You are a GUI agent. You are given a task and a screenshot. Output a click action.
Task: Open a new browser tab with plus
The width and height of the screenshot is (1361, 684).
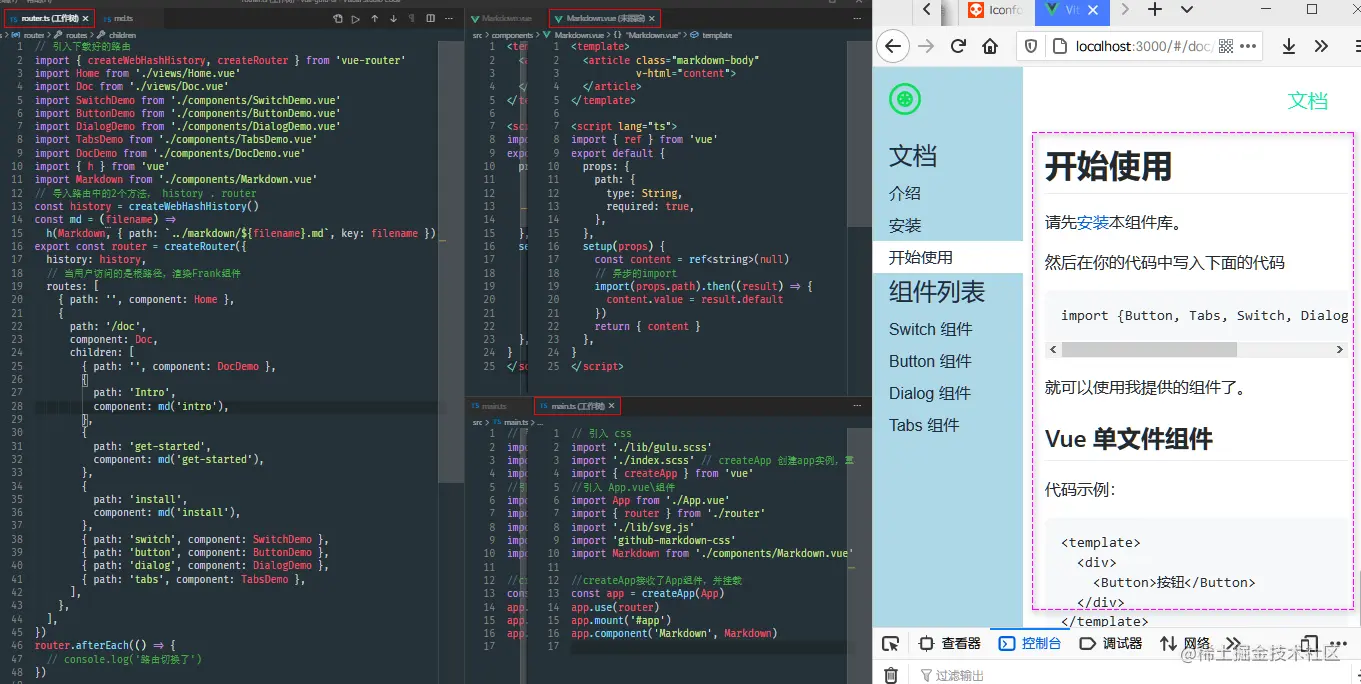tap(1155, 9)
